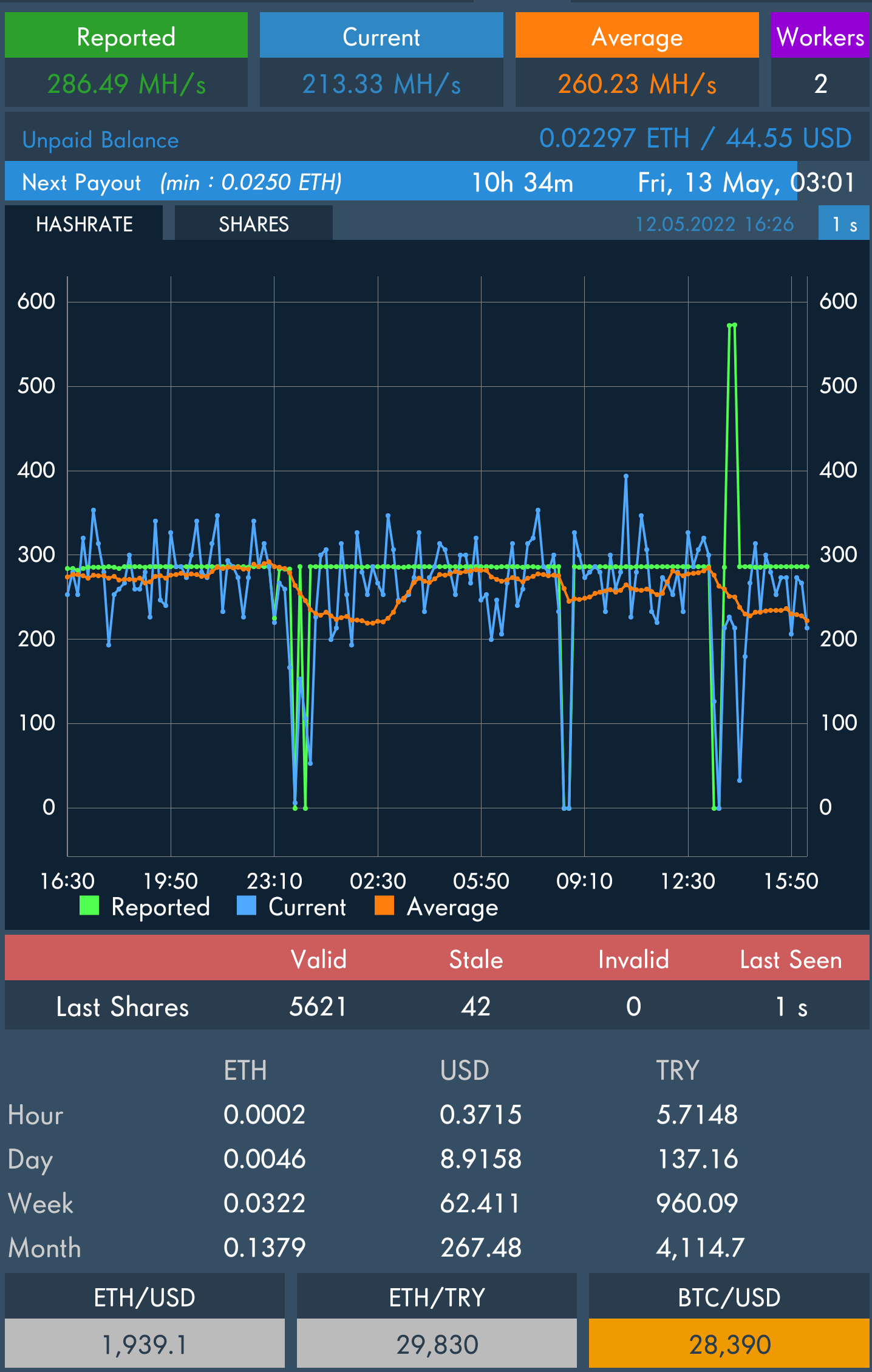872x1372 pixels.
Task: Tap Day TRY value 137.16
Action: [x=697, y=1159]
